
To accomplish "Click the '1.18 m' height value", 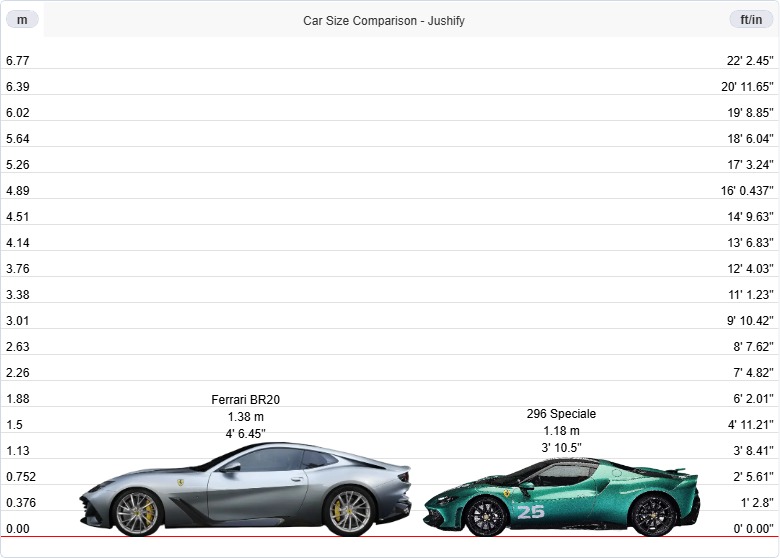I will [562, 431].
